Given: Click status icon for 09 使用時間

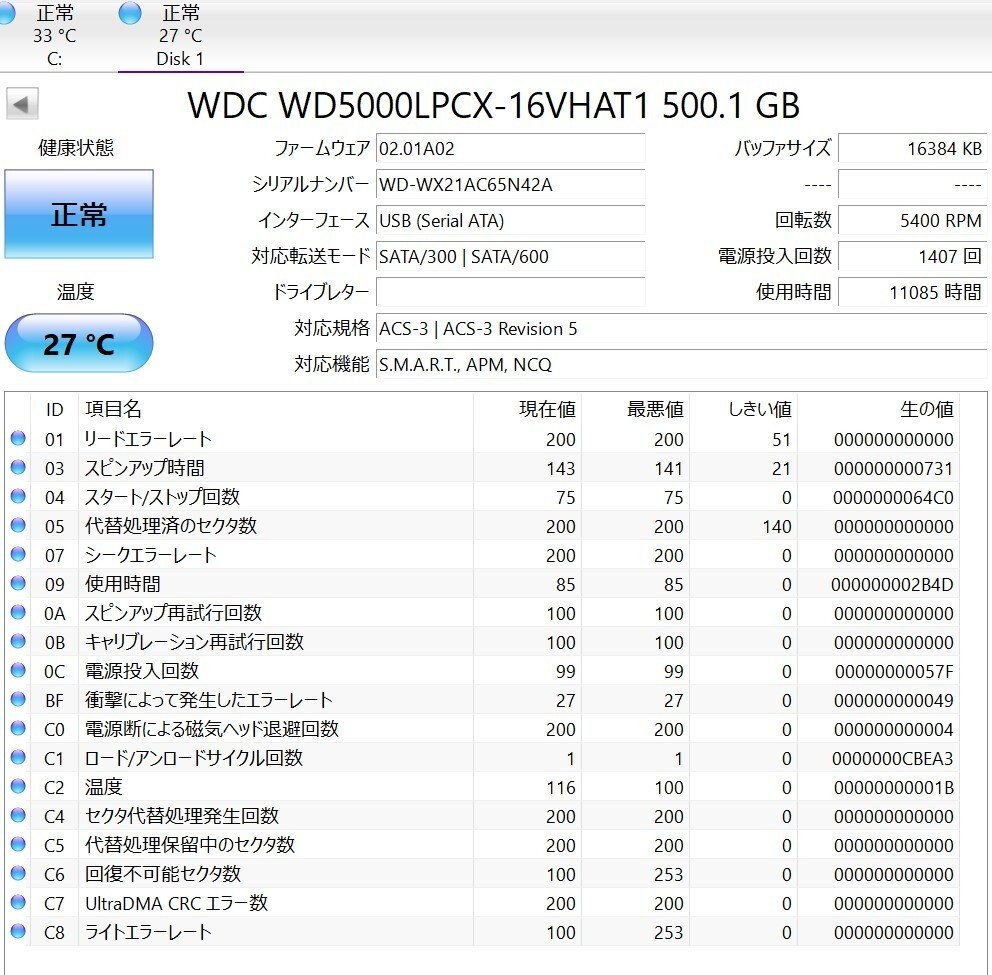Looking at the screenshot, I should pyautogui.click(x=18, y=583).
